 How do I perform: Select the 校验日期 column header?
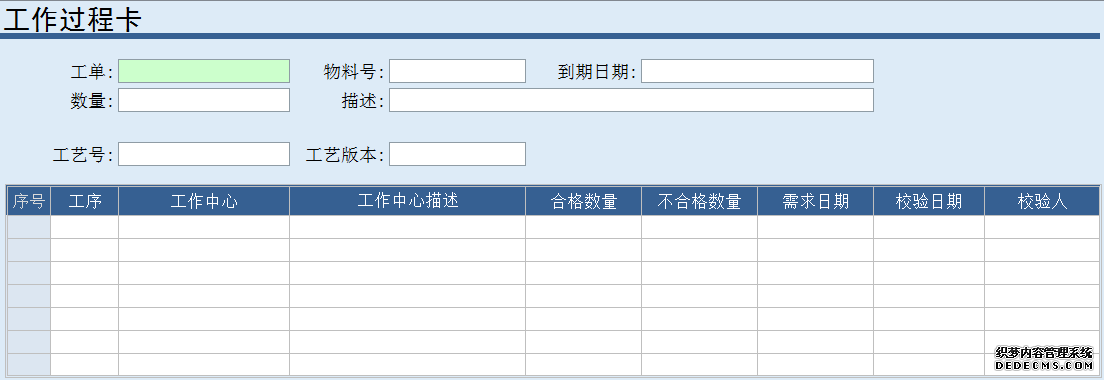point(929,201)
